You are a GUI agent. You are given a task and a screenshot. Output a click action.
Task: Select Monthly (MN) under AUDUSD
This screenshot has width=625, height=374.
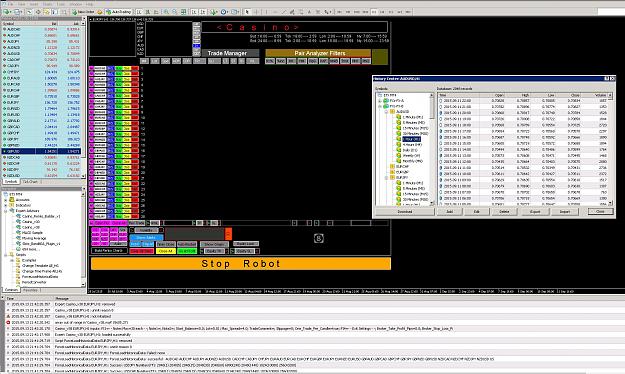pyautogui.click(x=412, y=161)
